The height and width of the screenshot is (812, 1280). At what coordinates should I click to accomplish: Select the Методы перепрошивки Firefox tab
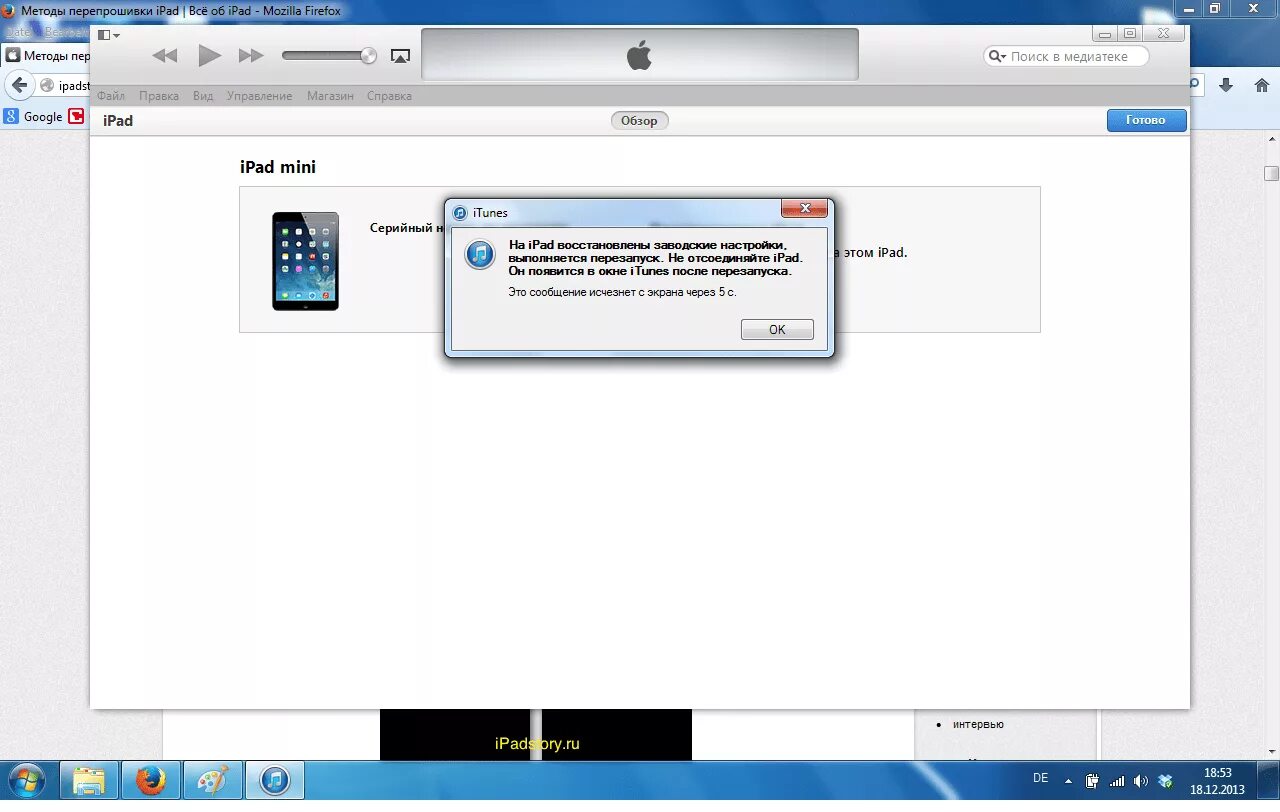pyautogui.click(x=46, y=56)
